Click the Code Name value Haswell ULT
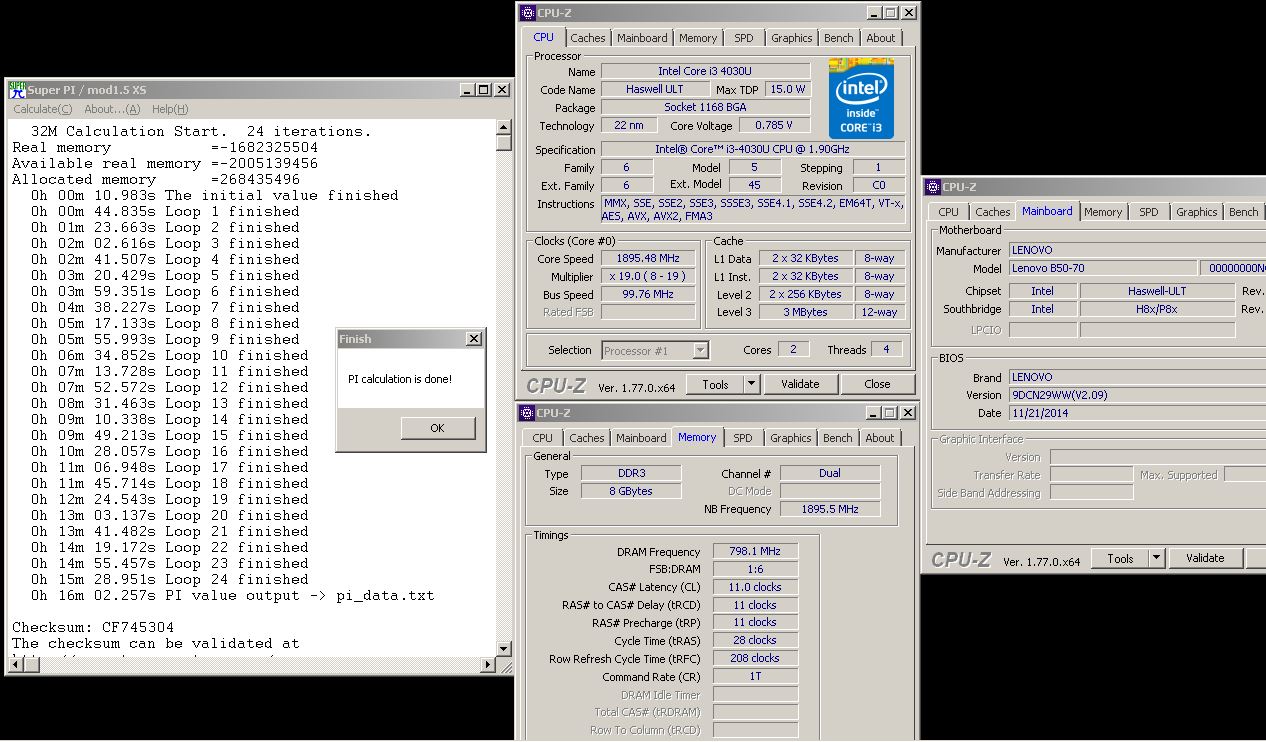The height and width of the screenshot is (742, 1266). tap(655, 89)
